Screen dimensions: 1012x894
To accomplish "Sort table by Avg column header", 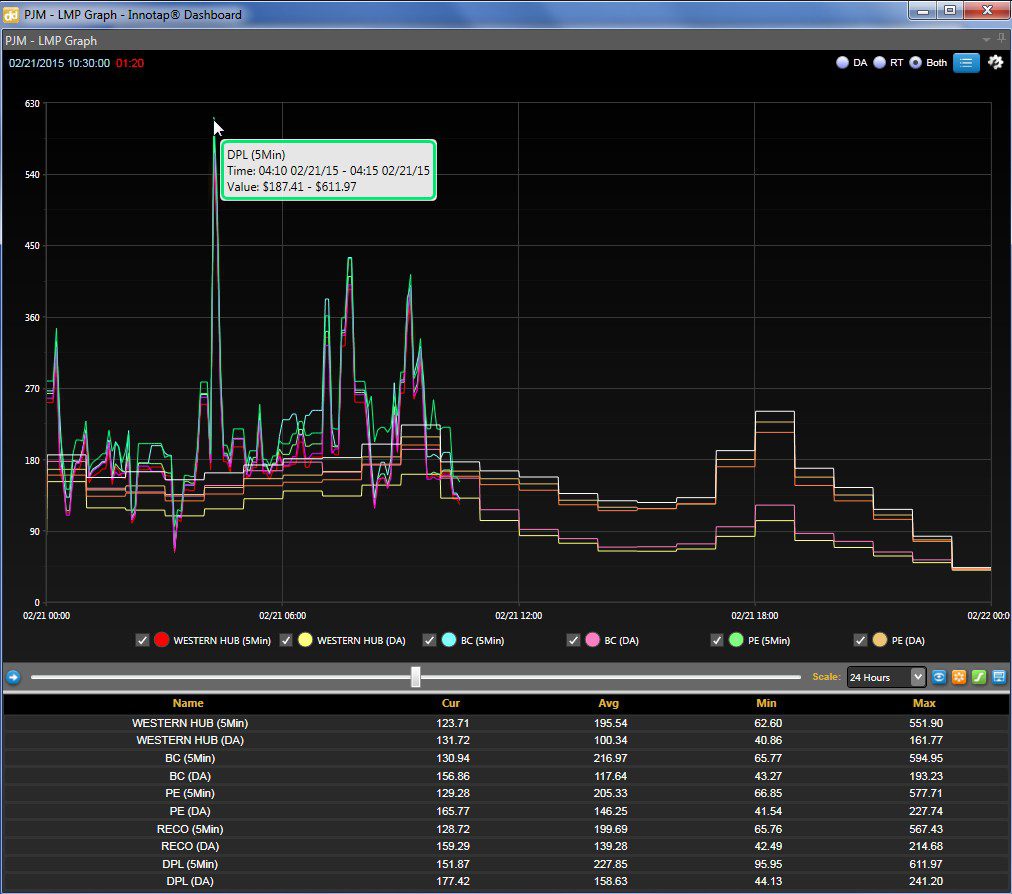I will (609, 703).
